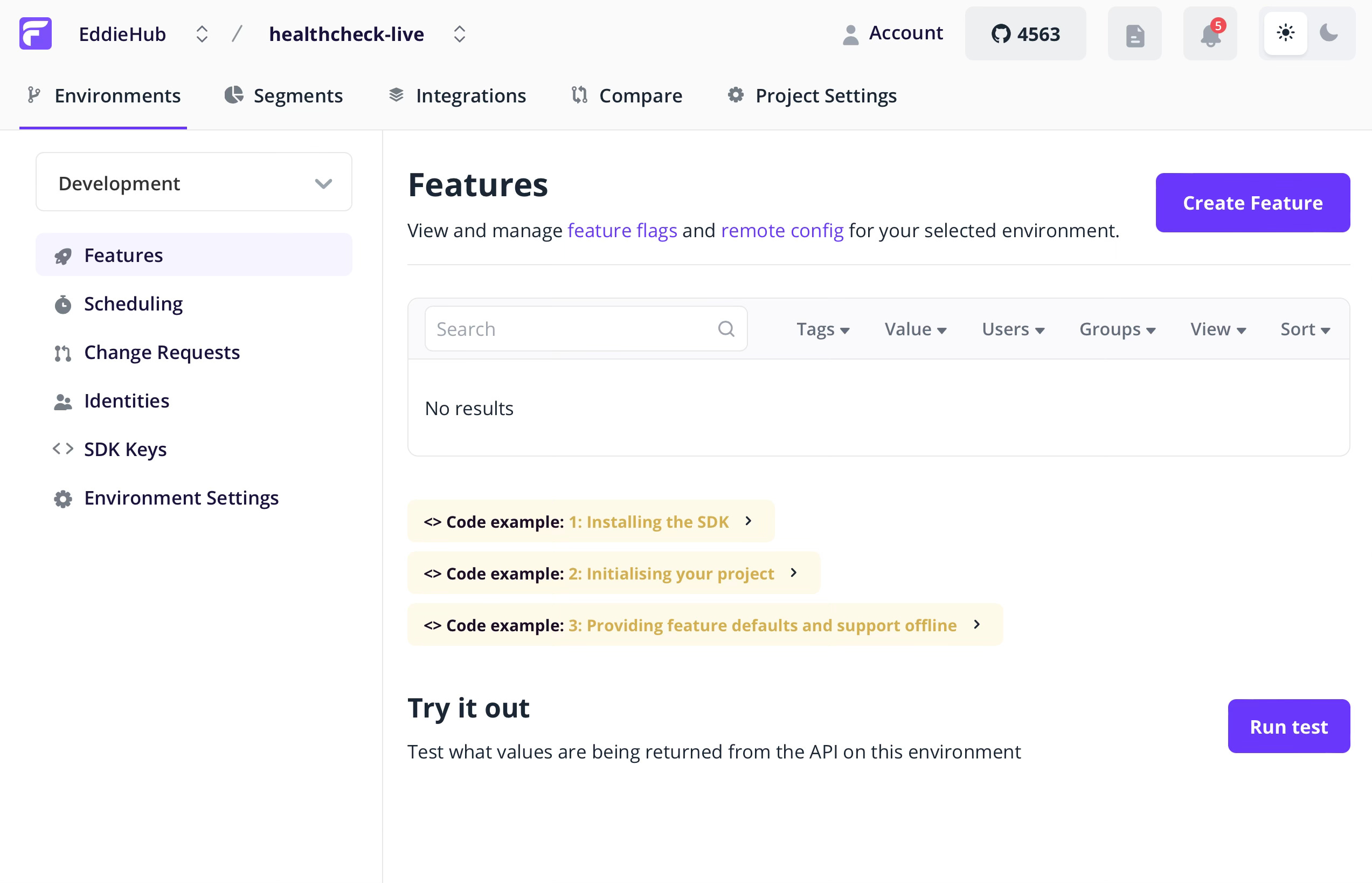Image resolution: width=1372 pixels, height=883 pixels.
Task: Switch to light mode sun icon
Action: pyautogui.click(x=1285, y=33)
